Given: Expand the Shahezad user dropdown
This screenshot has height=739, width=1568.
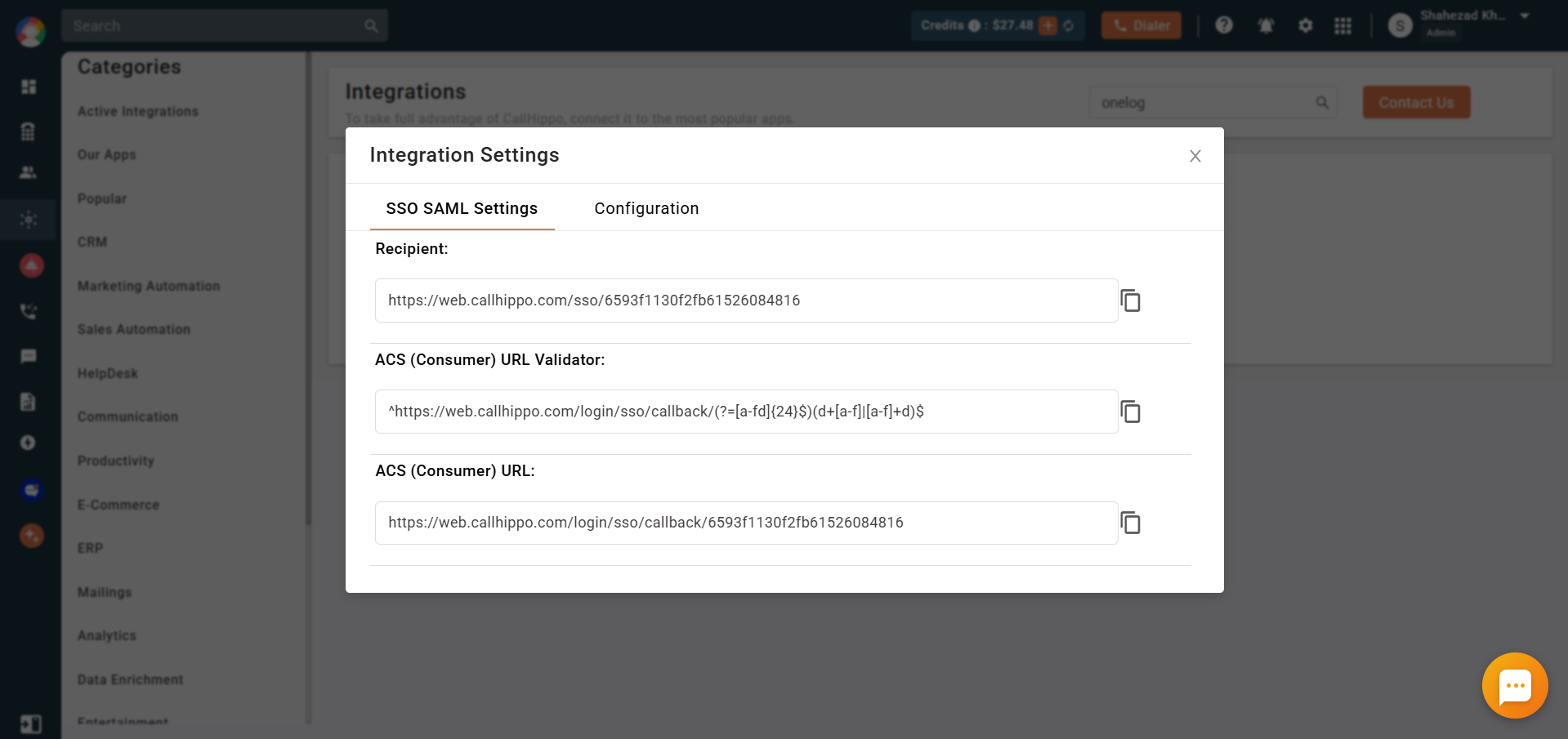Looking at the screenshot, I should (1525, 16).
